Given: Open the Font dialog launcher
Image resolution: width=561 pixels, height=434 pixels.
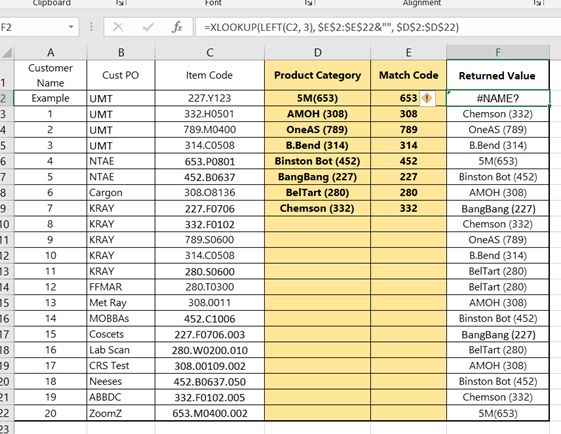Looking at the screenshot, I should pyautogui.click(x=309, y=3).
